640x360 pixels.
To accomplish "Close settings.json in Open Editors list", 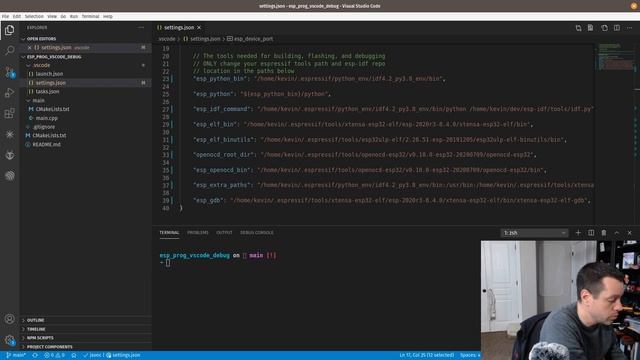I will [x=29, y=47].
